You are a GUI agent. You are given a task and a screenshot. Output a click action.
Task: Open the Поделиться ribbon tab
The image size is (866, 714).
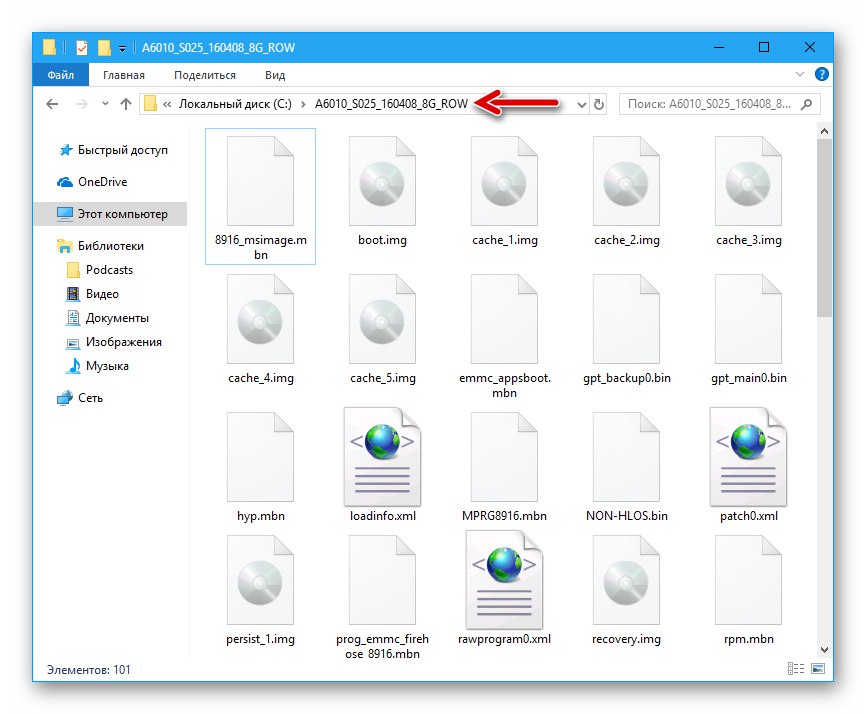click(205, 75)
